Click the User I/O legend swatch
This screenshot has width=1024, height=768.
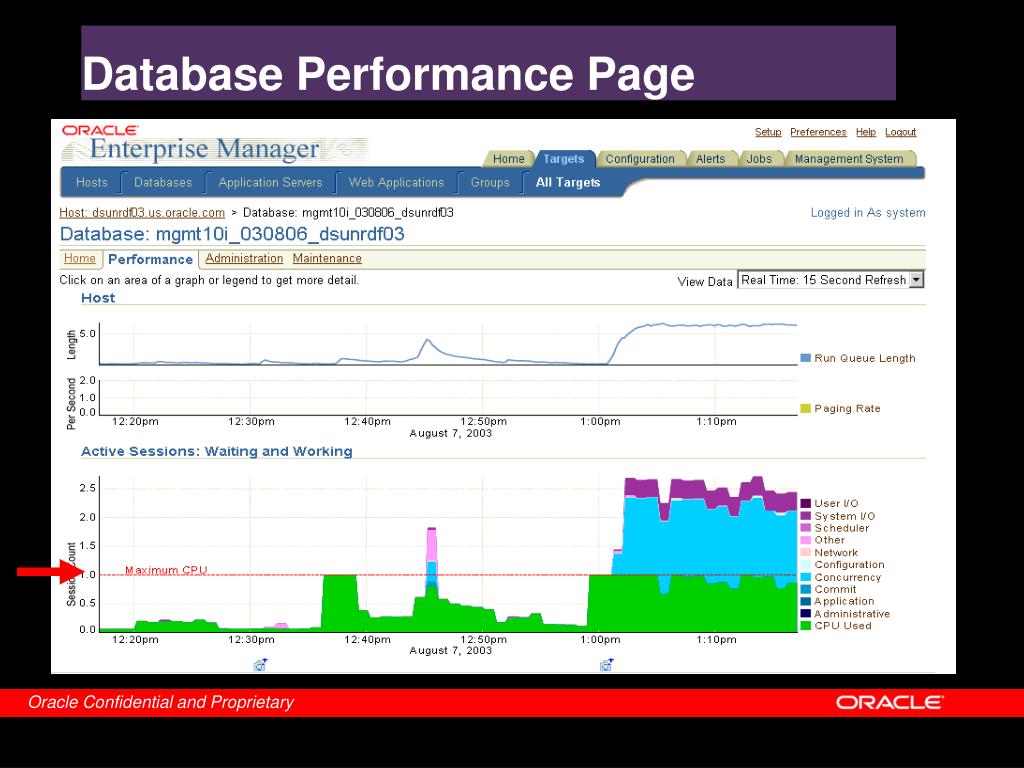tap(805, 503)
